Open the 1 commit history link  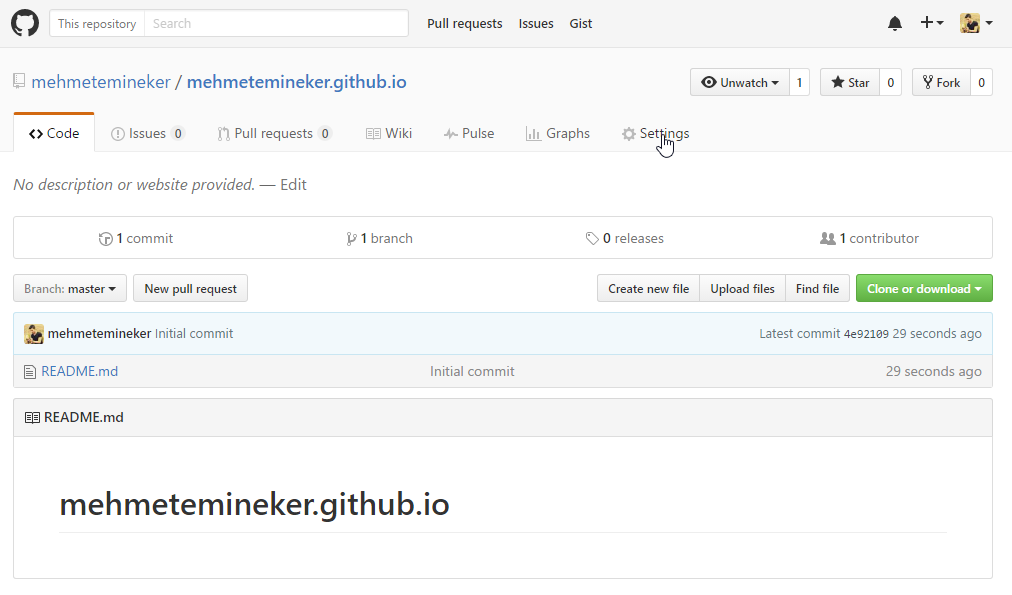(x=136, y=239)
